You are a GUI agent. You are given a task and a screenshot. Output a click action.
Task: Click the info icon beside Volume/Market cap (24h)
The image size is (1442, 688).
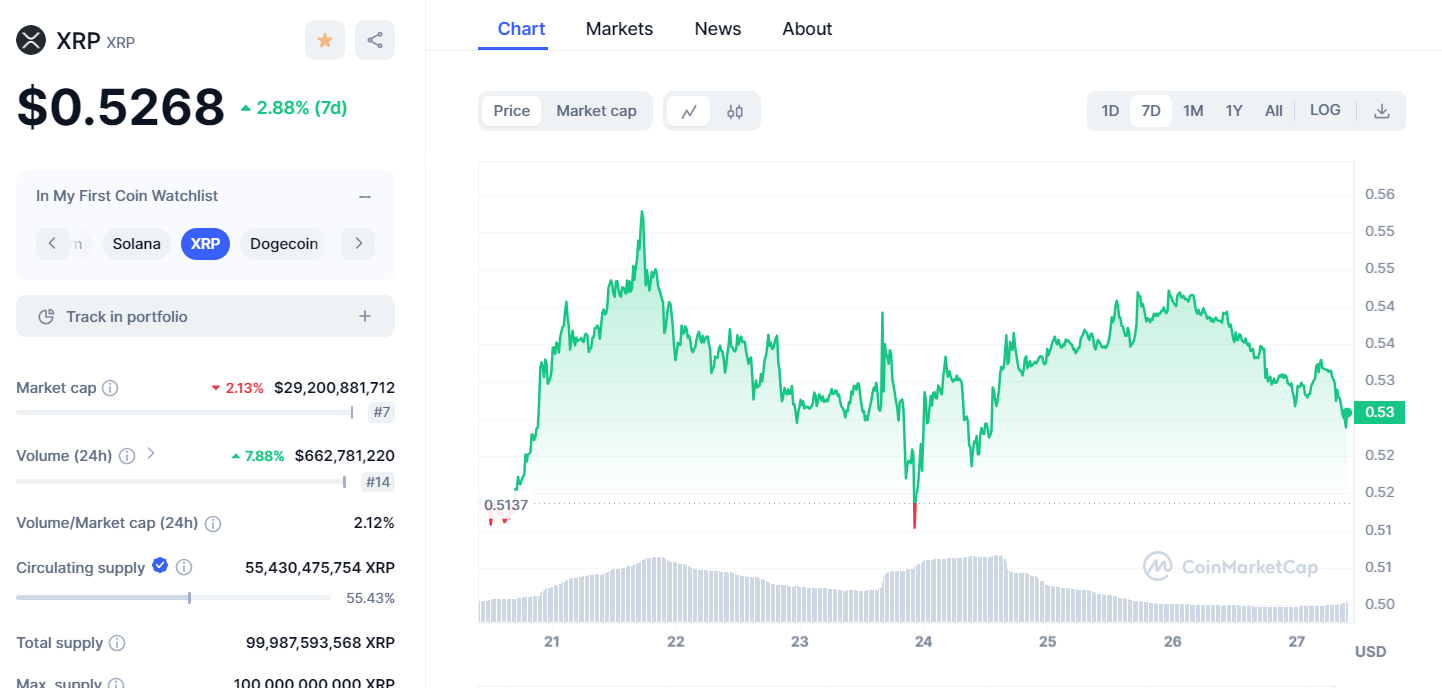tap(213, 523)
